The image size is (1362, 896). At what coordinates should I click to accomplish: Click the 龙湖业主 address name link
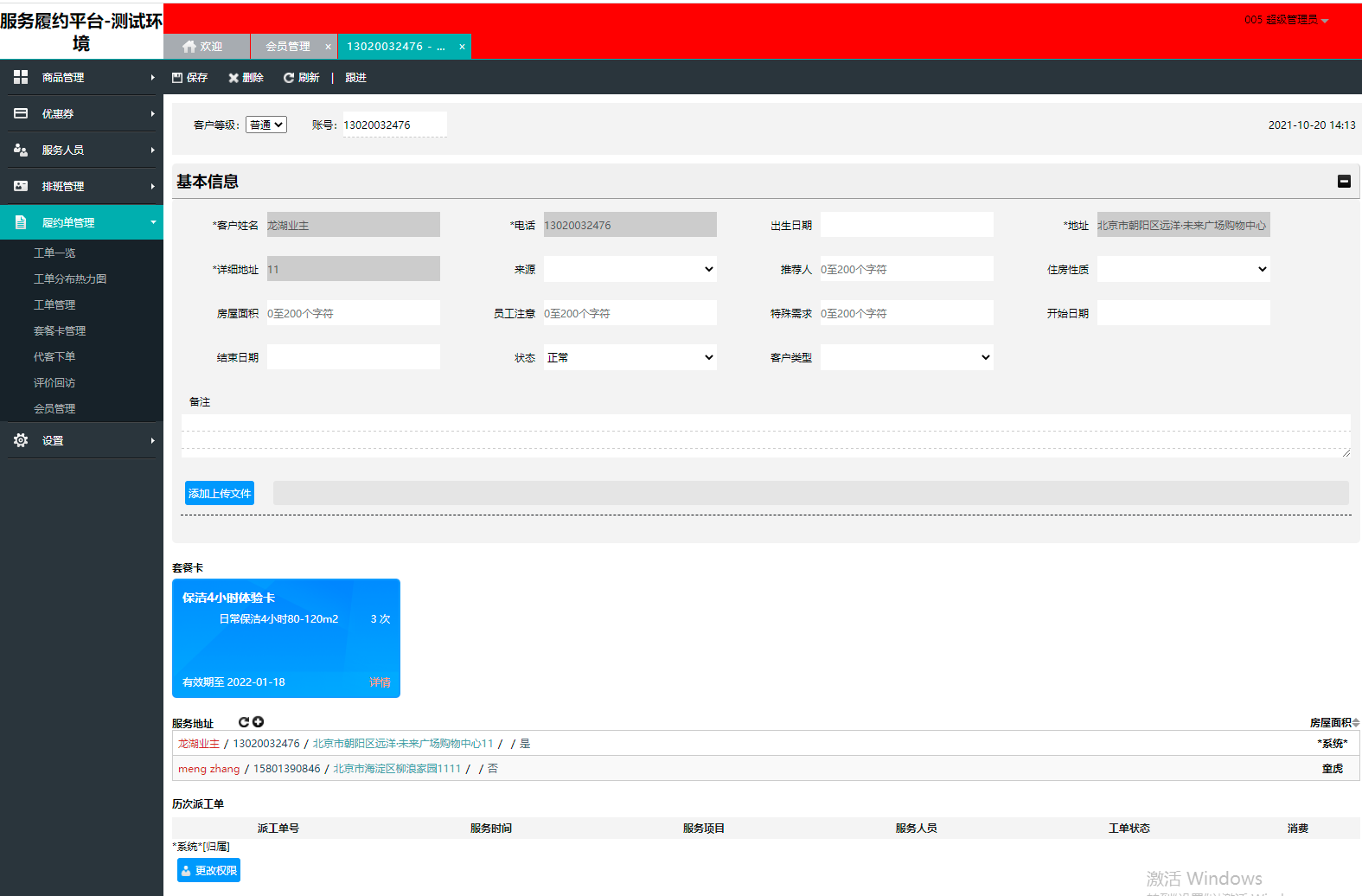(x=199, y=744)
